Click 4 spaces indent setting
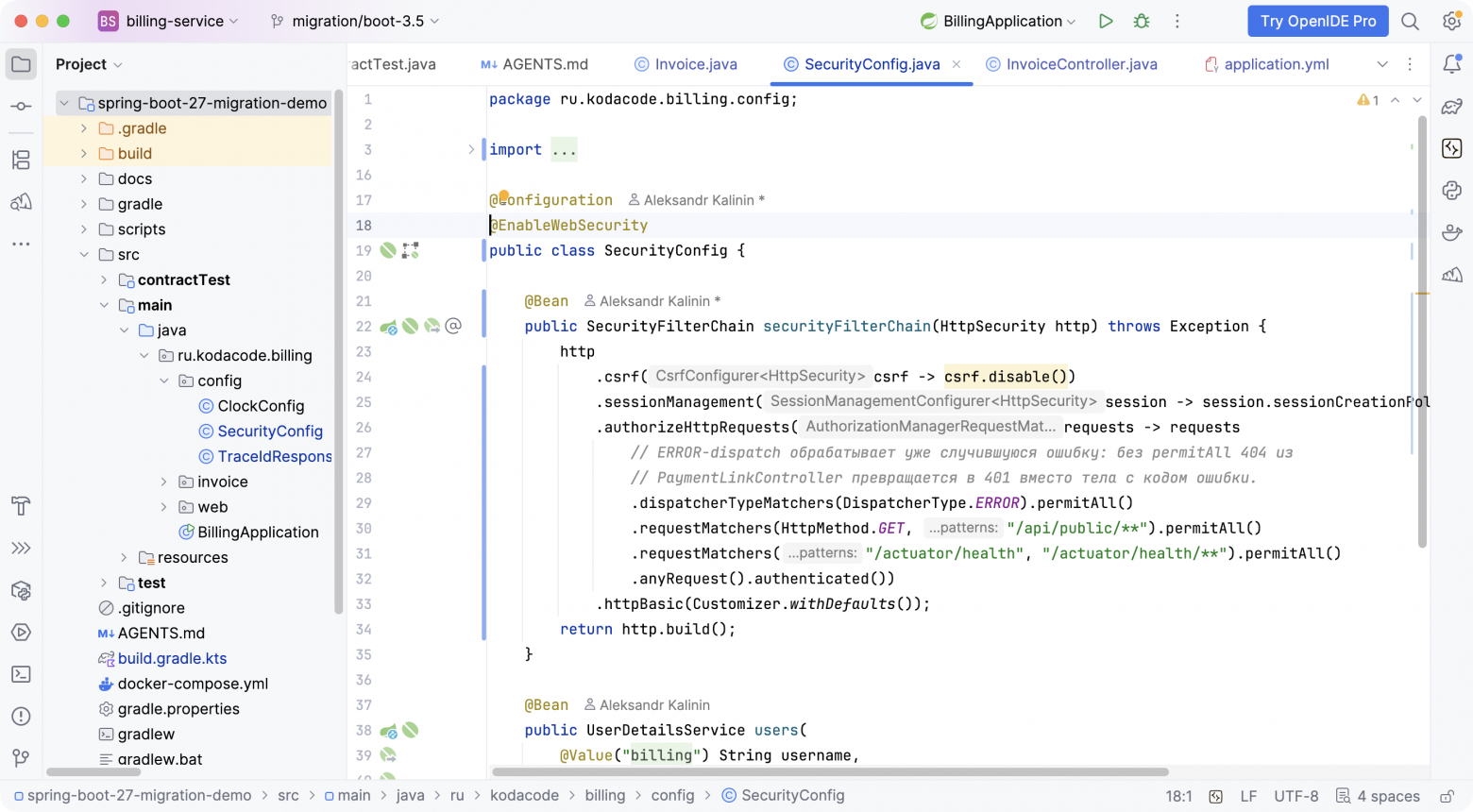The image size is (1473, 812). [1379, 796]
